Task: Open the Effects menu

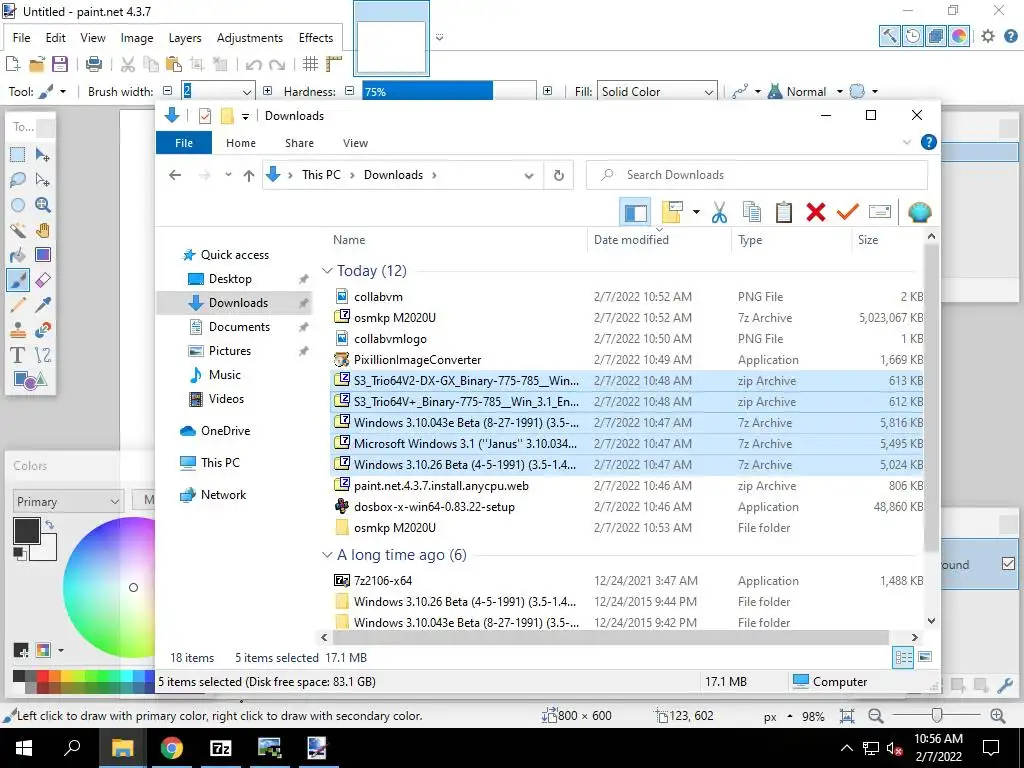Action: point(316,38)
